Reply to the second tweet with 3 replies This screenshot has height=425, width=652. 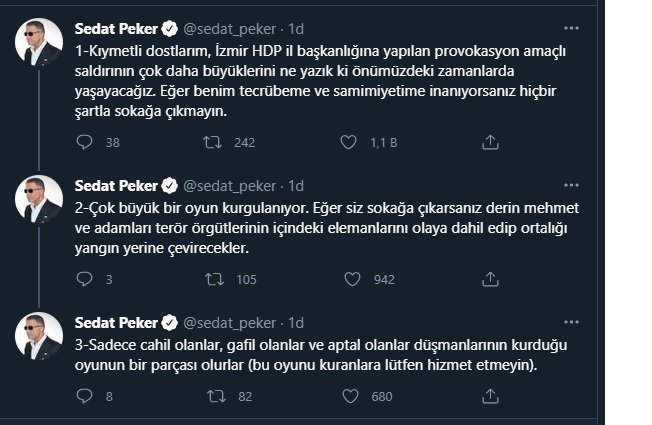(84, 279)
